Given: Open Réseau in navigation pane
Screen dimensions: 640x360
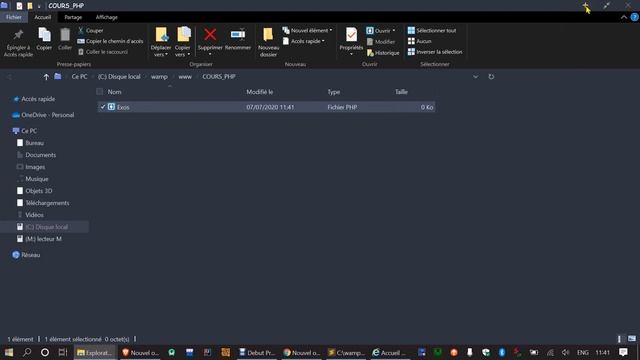Looking at the screenshot, I should 31,255.
